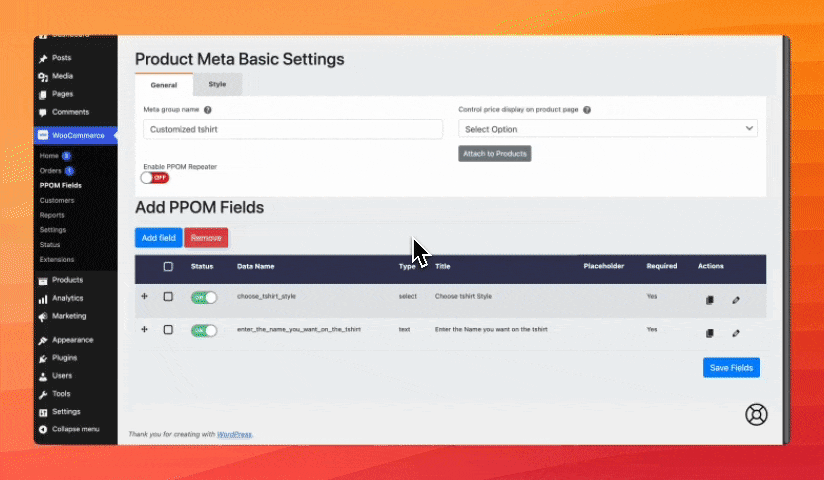Screen dimensions: 824x480
Task: Grab the move handle for the choose_tshirt_style row
Action: point(145,297)
